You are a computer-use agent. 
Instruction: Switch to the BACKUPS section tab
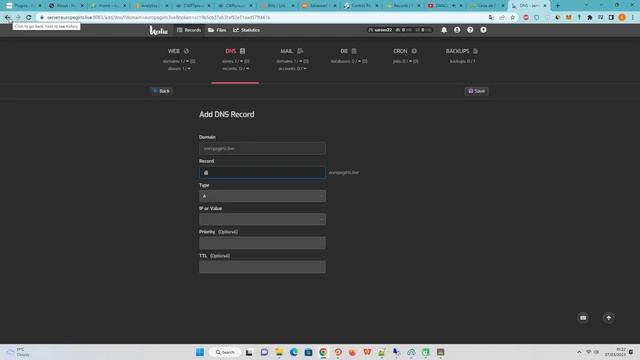tap(462, 56)
